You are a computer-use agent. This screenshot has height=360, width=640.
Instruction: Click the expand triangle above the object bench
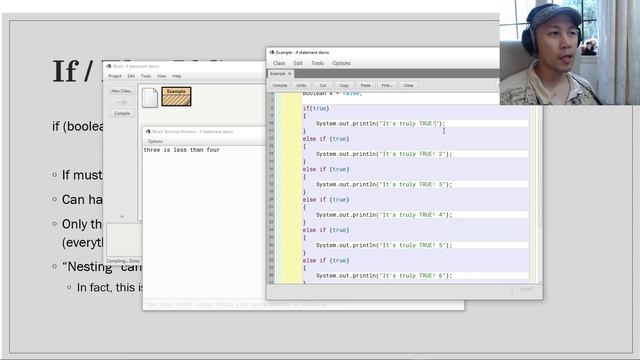pos(122,216)
